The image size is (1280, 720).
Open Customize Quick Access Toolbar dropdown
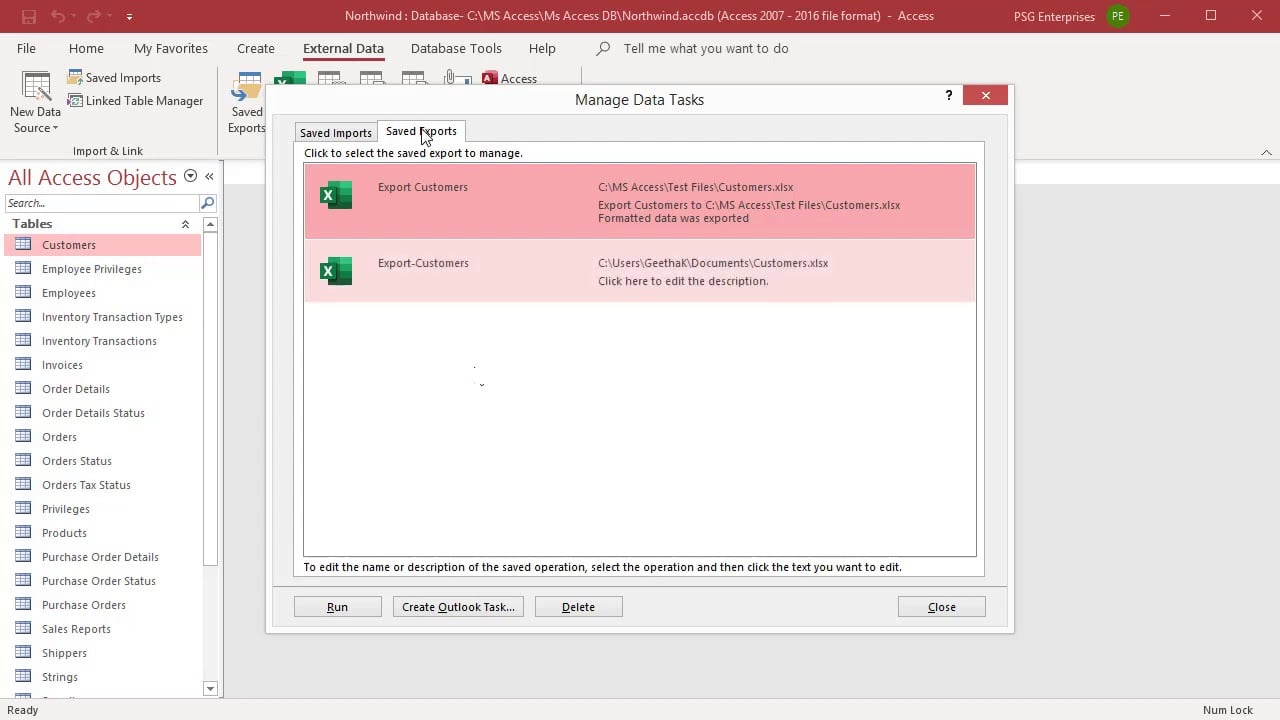pyautogui.click(x=130, y=17)
